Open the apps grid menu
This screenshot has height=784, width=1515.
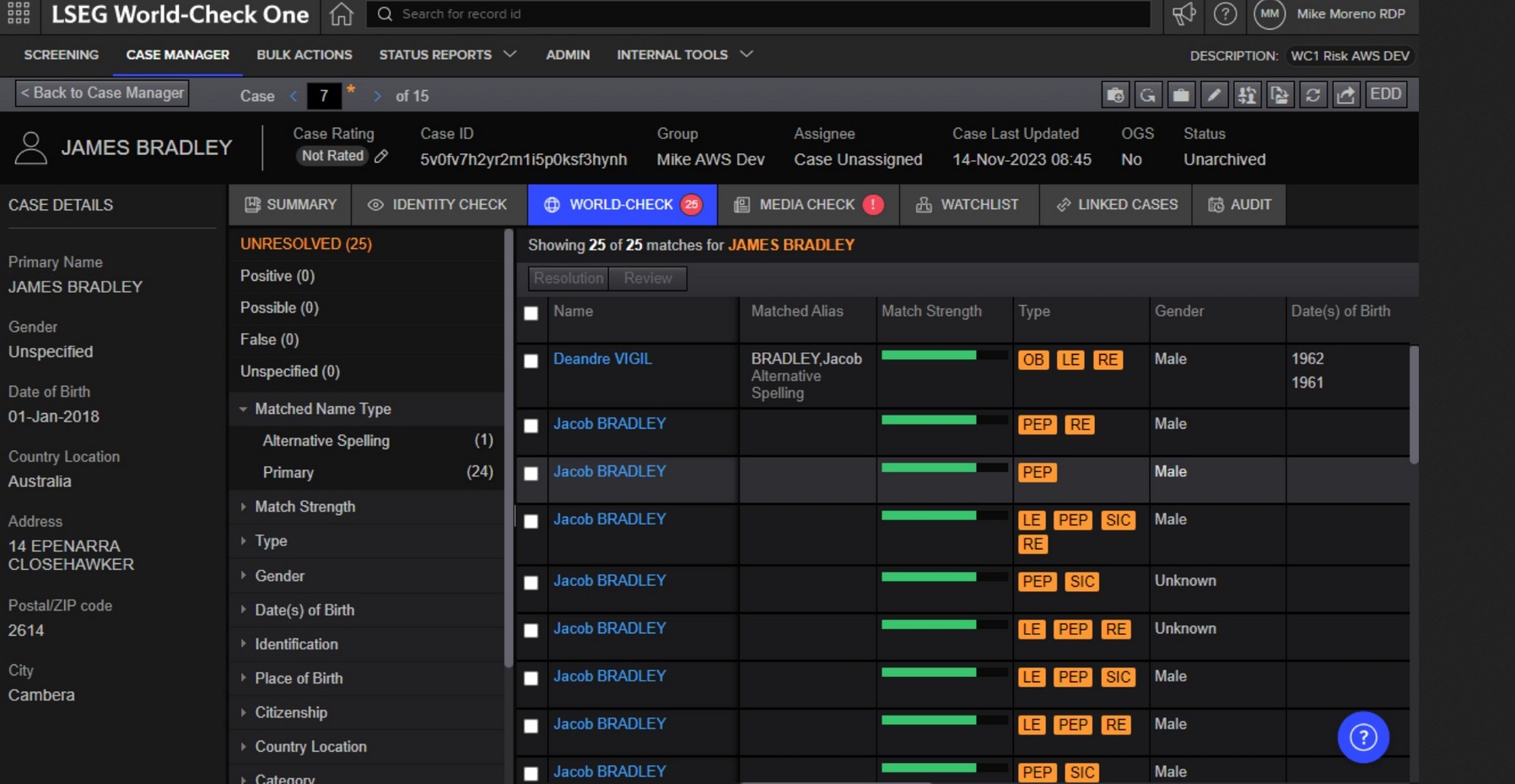[x=19, y=13]
